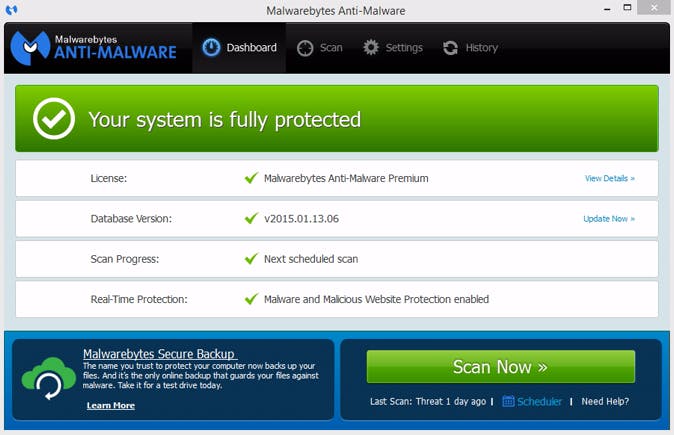Click the History refresh icon
This screenshot has width=674, height=435.
click(x=450, y=48)
